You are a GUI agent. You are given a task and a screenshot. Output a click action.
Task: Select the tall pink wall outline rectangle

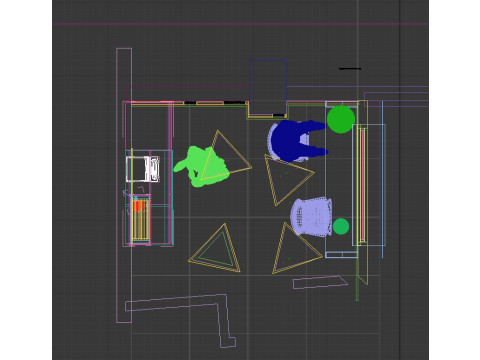(x=124, y=186)
